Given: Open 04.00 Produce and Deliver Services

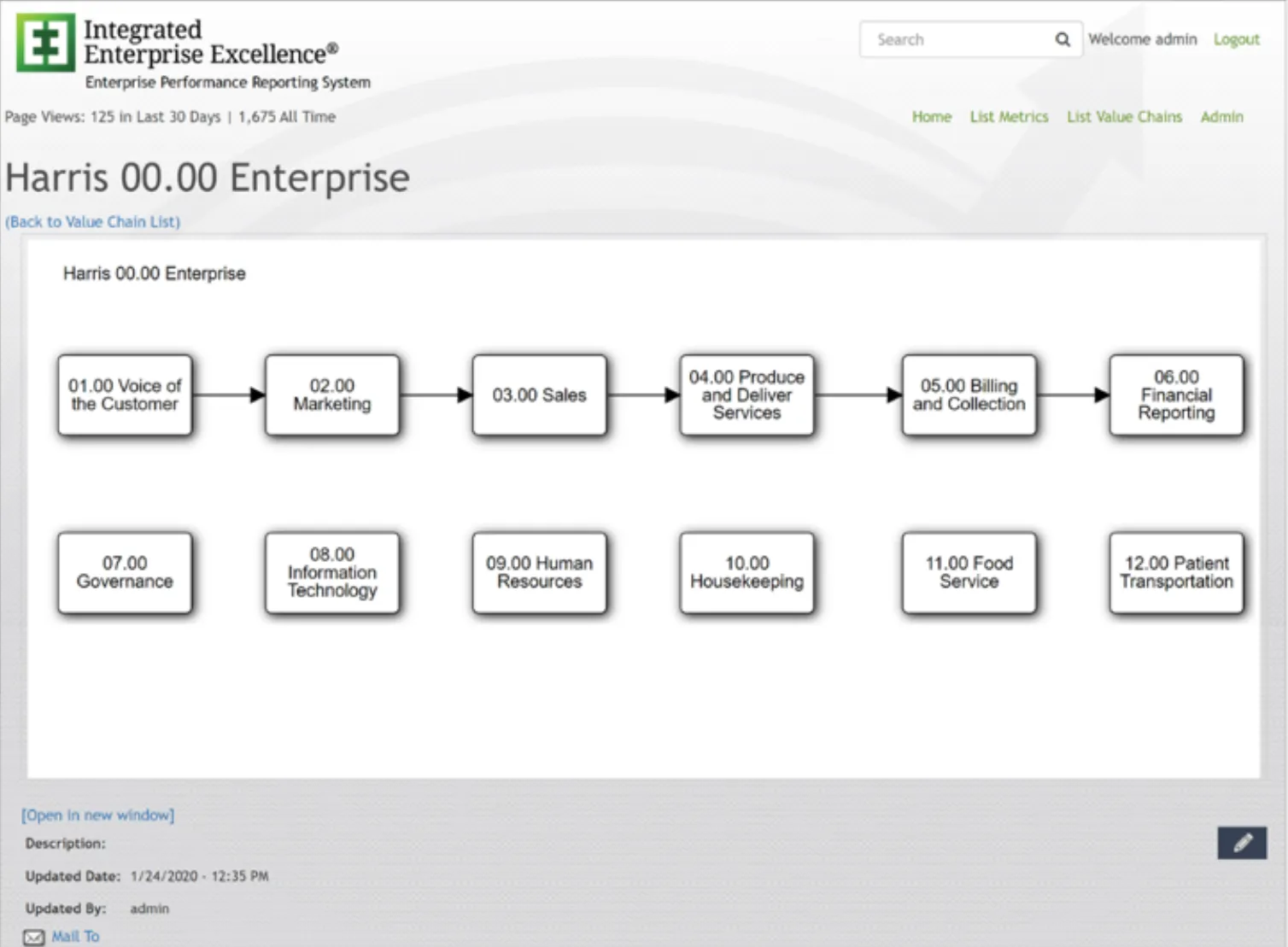Looking at the screenshot, I should tap(746, 395).
